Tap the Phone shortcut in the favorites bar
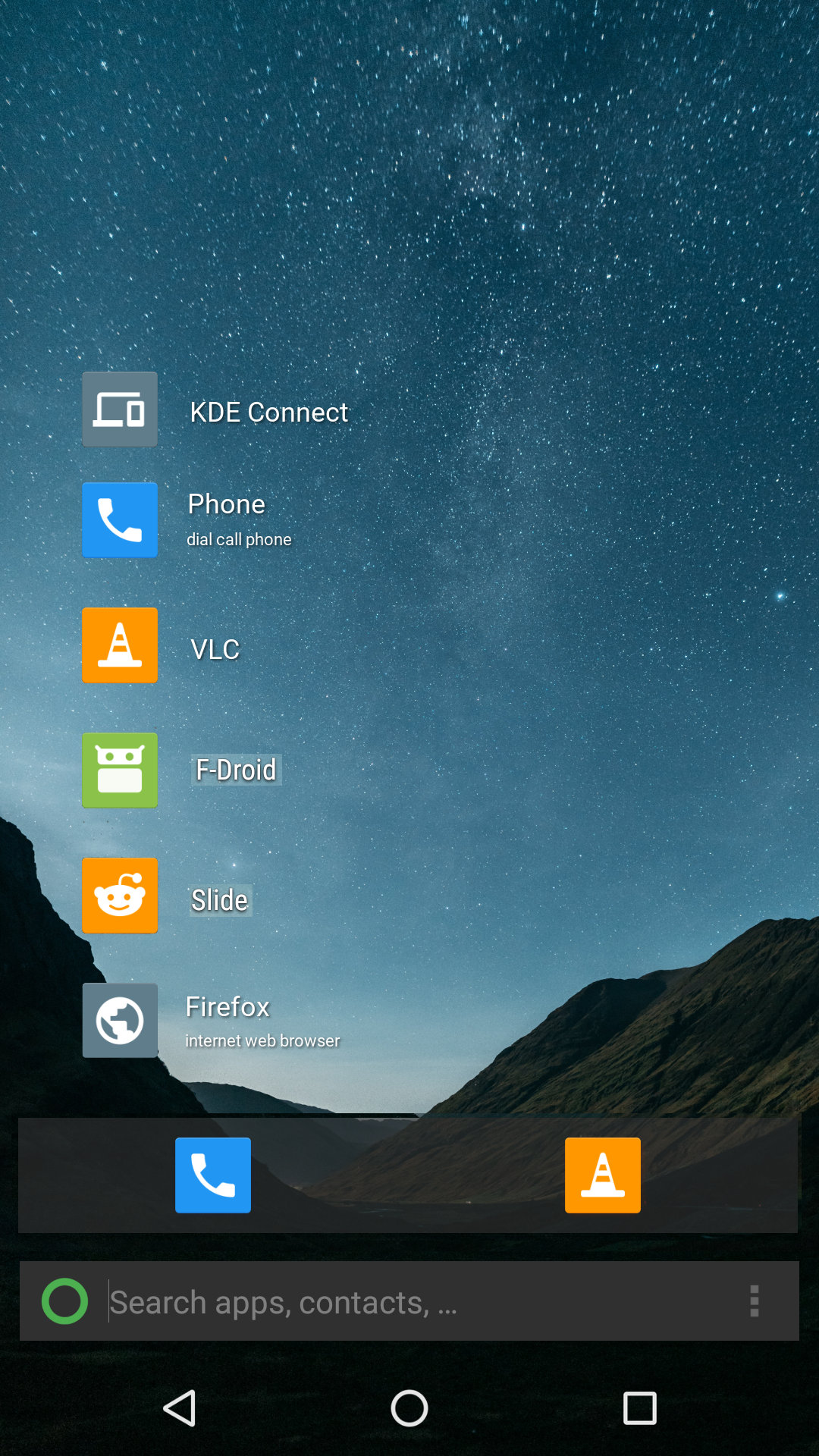 (x=213, y=1175)
